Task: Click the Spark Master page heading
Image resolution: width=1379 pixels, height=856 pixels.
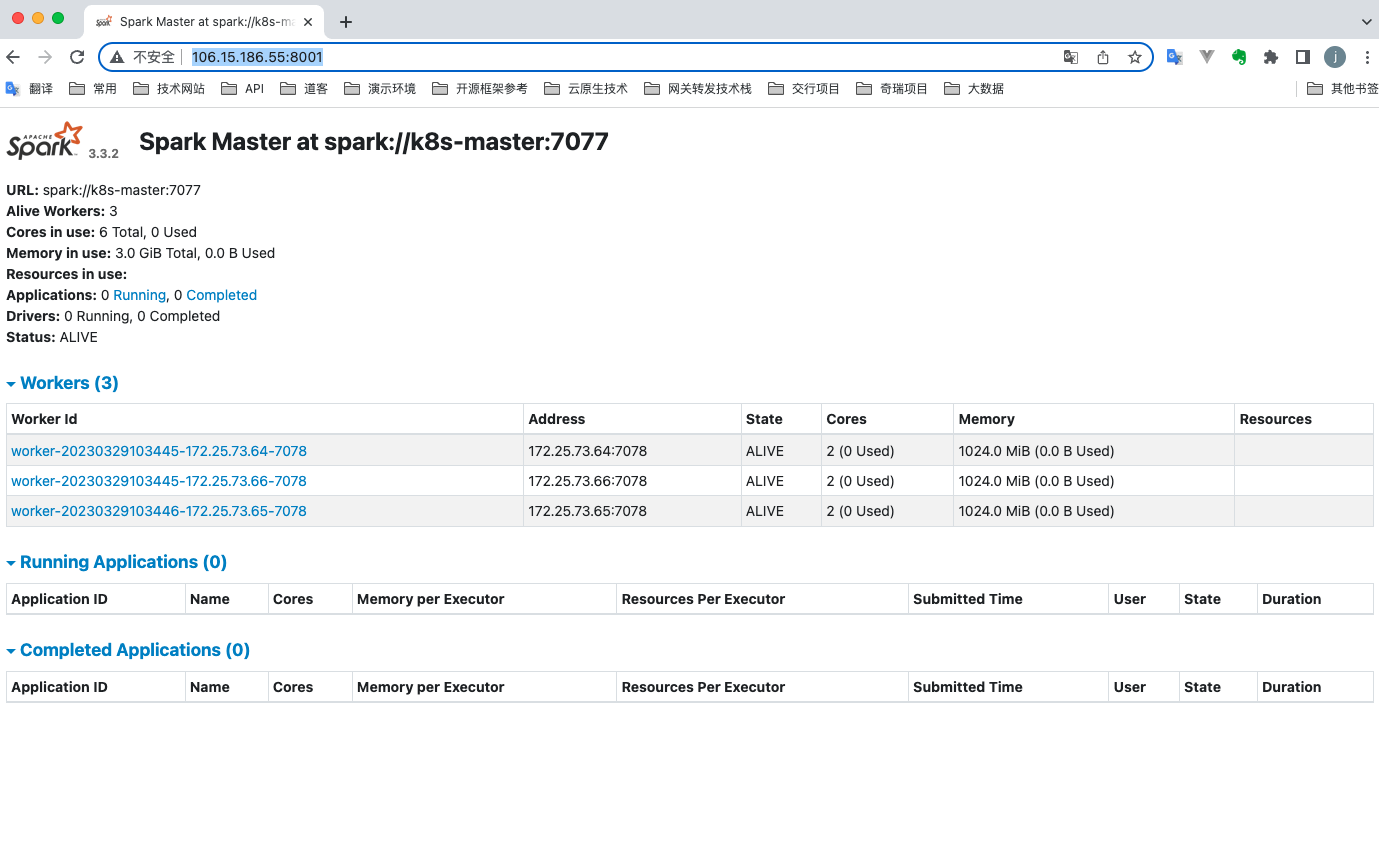Action: coord(374,142)
